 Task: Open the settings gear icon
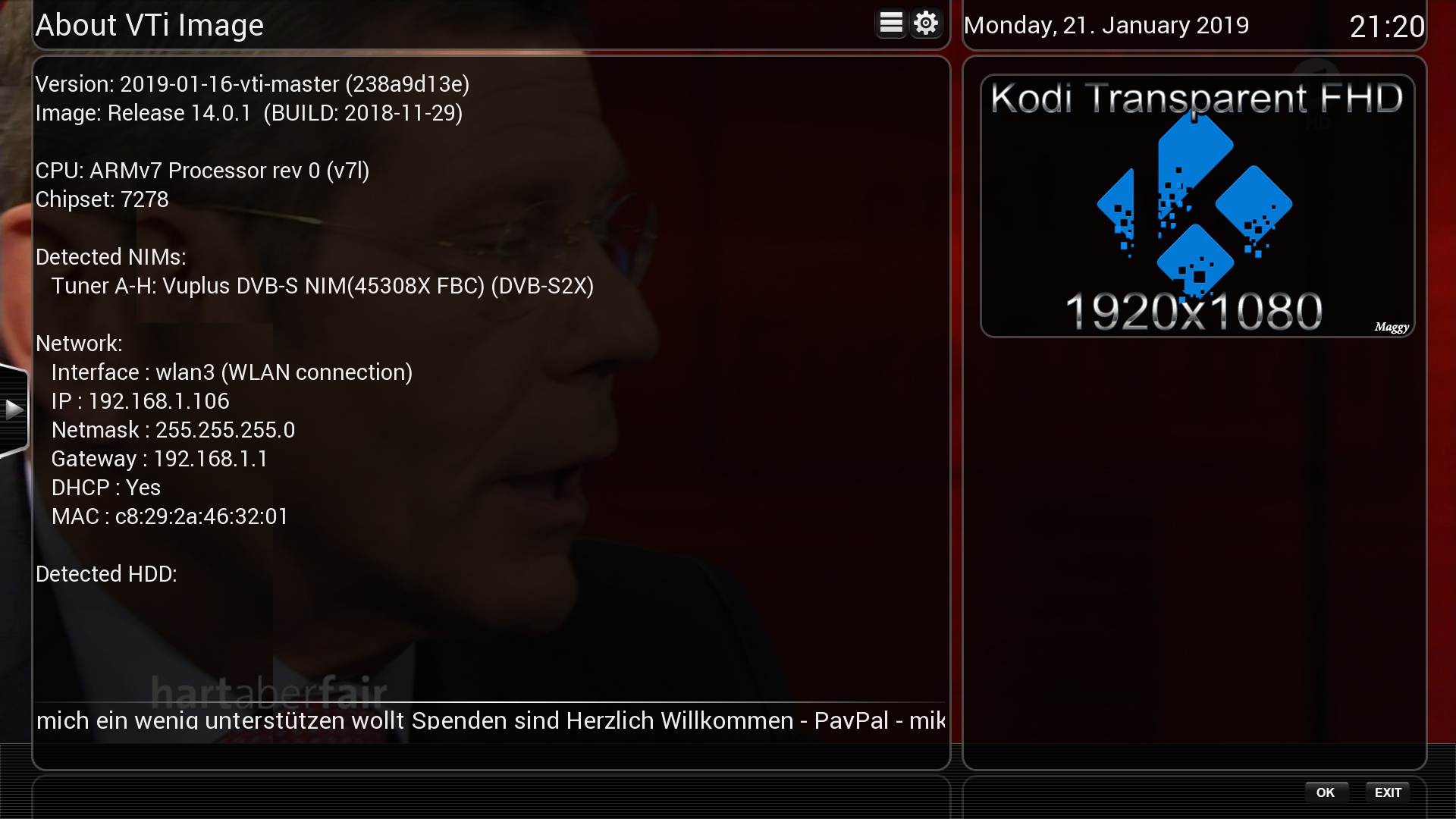pos(926,24)
